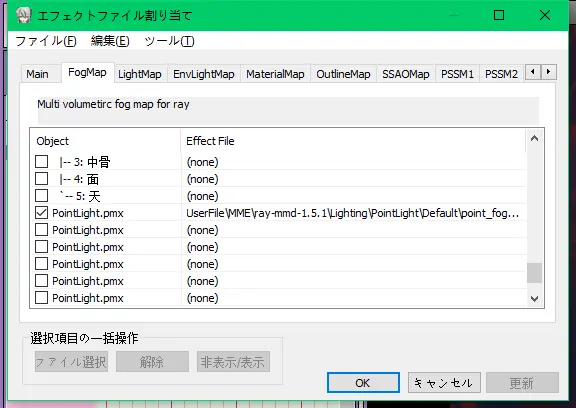Check the box for 3: 中骨
The height and width of the screenshot is (408, 576).
point(42,162)
